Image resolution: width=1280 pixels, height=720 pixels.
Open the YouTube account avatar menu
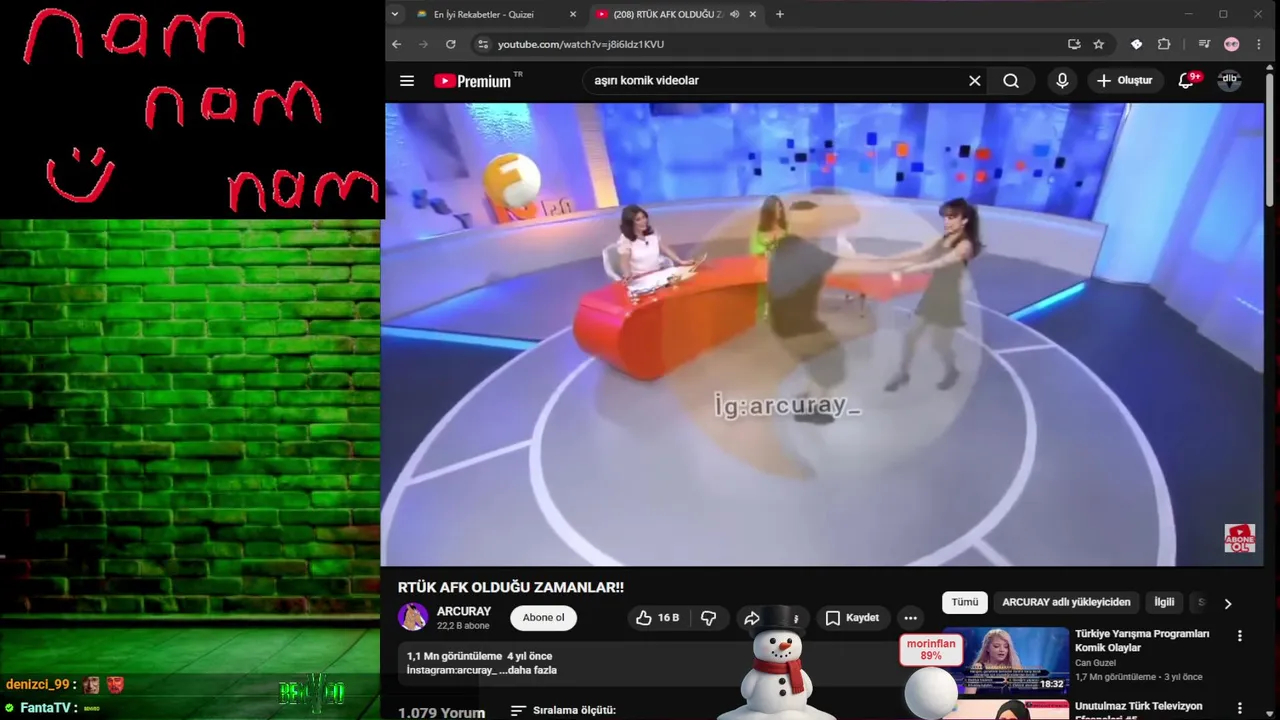click(1230, 81)
